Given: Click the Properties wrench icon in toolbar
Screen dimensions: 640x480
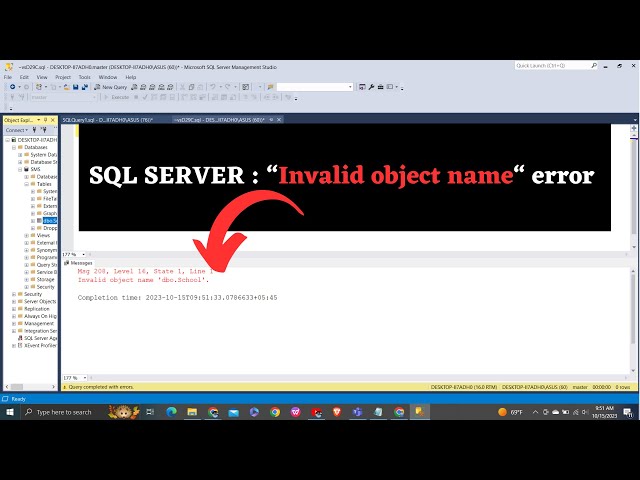Looking at the screenshot, I should tap(371, 87).
